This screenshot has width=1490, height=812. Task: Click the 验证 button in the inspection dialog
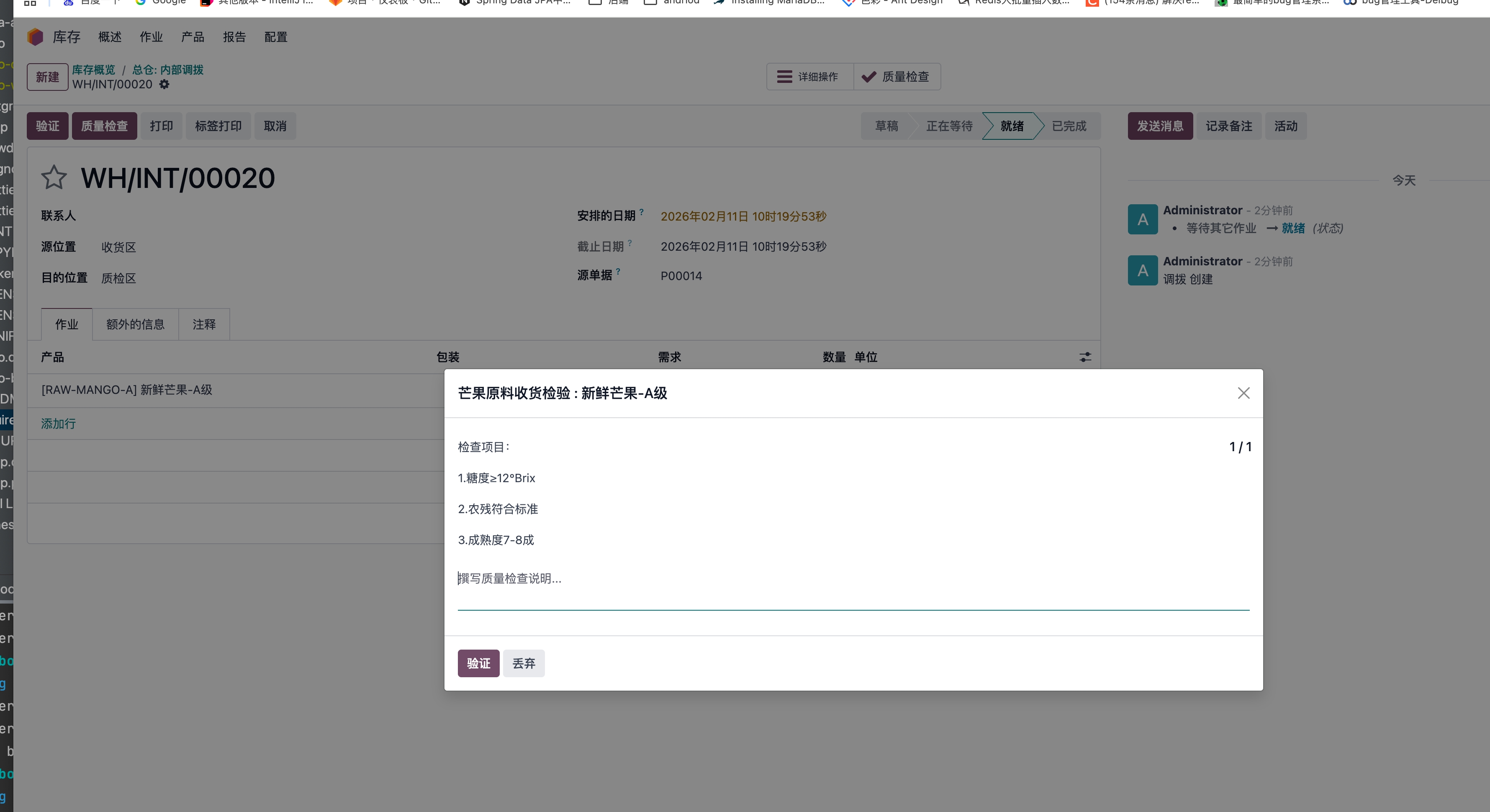pyautogui.click(x=478, y=663)
